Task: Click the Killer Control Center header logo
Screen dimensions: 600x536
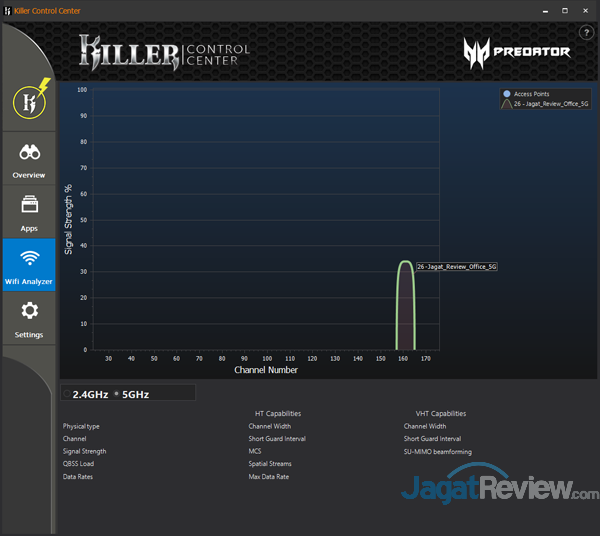Action: point(164,52)
